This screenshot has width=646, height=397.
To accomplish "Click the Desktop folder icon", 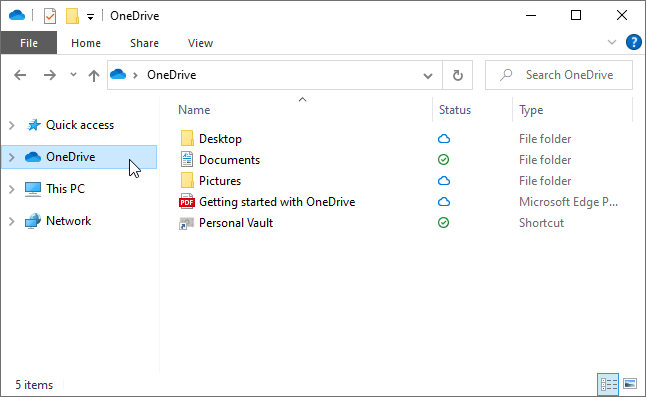I will (x=187, y=138).
